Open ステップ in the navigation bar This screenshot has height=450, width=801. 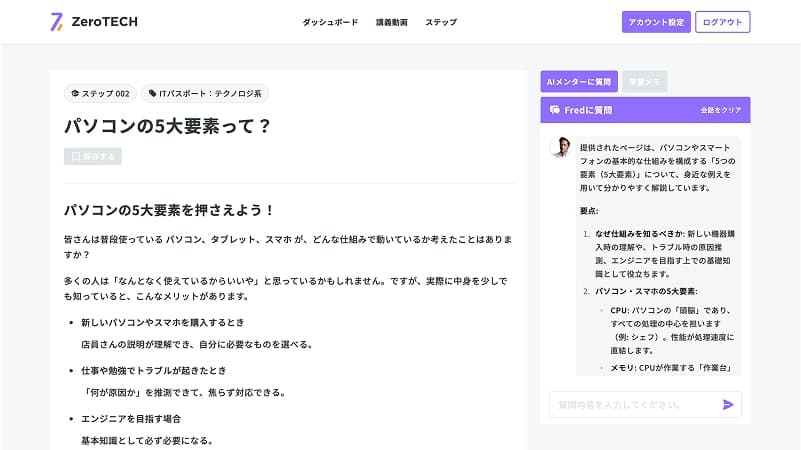441,22
